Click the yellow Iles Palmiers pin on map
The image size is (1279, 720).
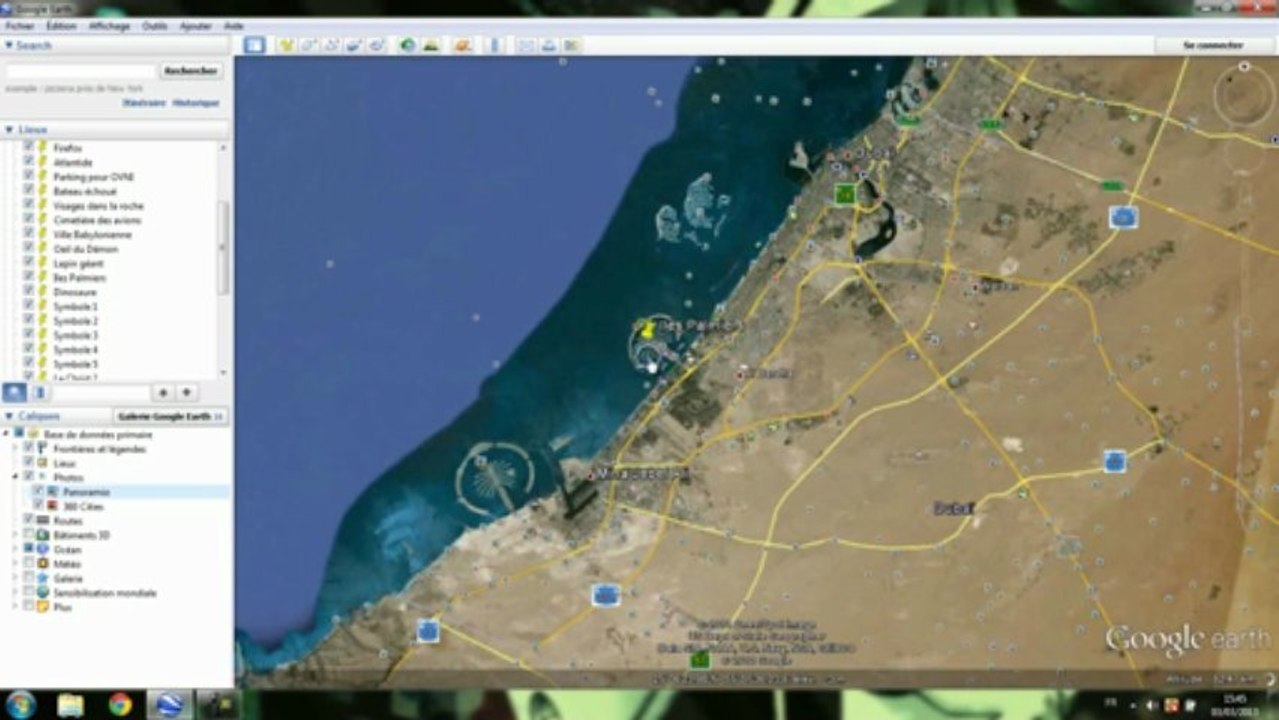tap(647, 327)
